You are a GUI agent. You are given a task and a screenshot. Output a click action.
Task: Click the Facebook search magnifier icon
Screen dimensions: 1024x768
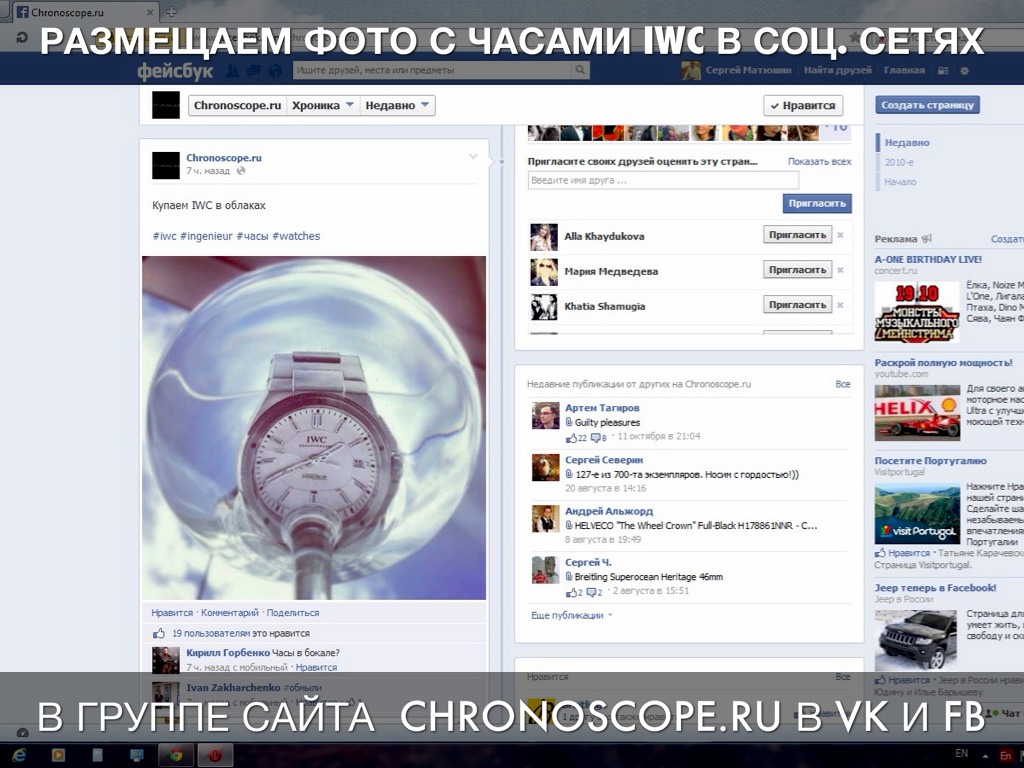pos(580,71)
